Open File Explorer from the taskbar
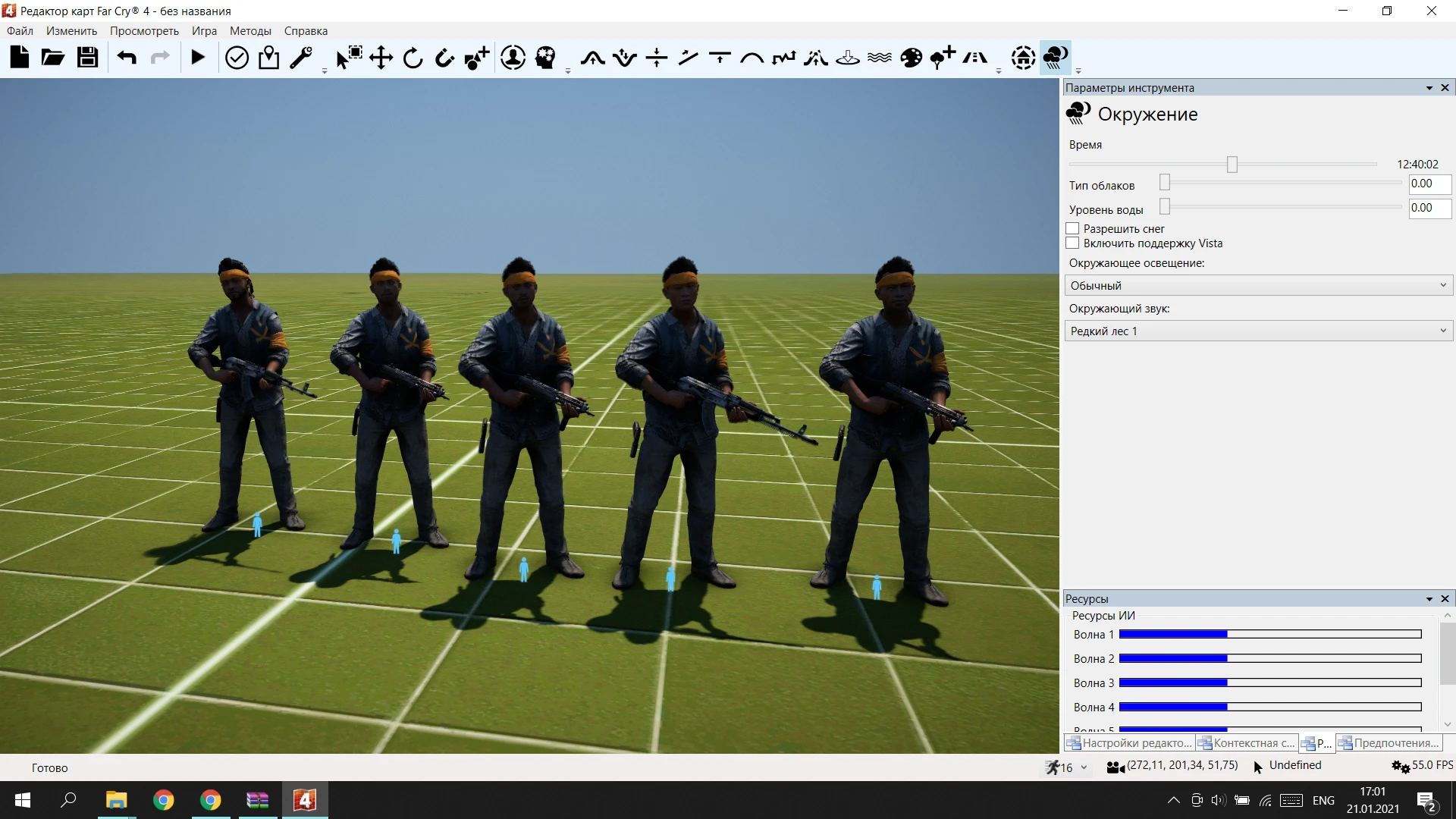This screenshot has height=819, width=1456. point(116,800)
